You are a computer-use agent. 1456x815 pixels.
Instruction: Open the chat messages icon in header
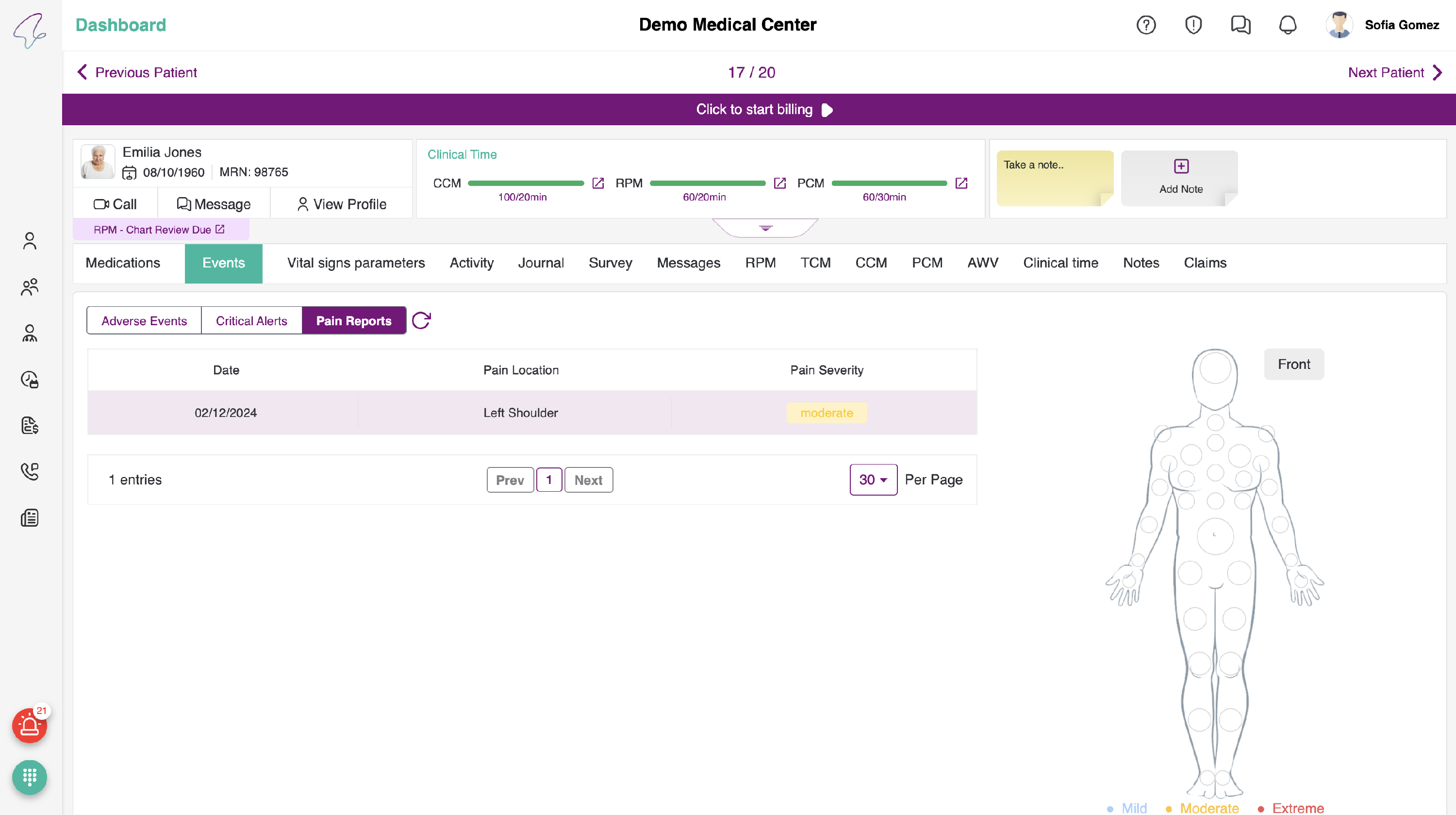pos(1240,25)
